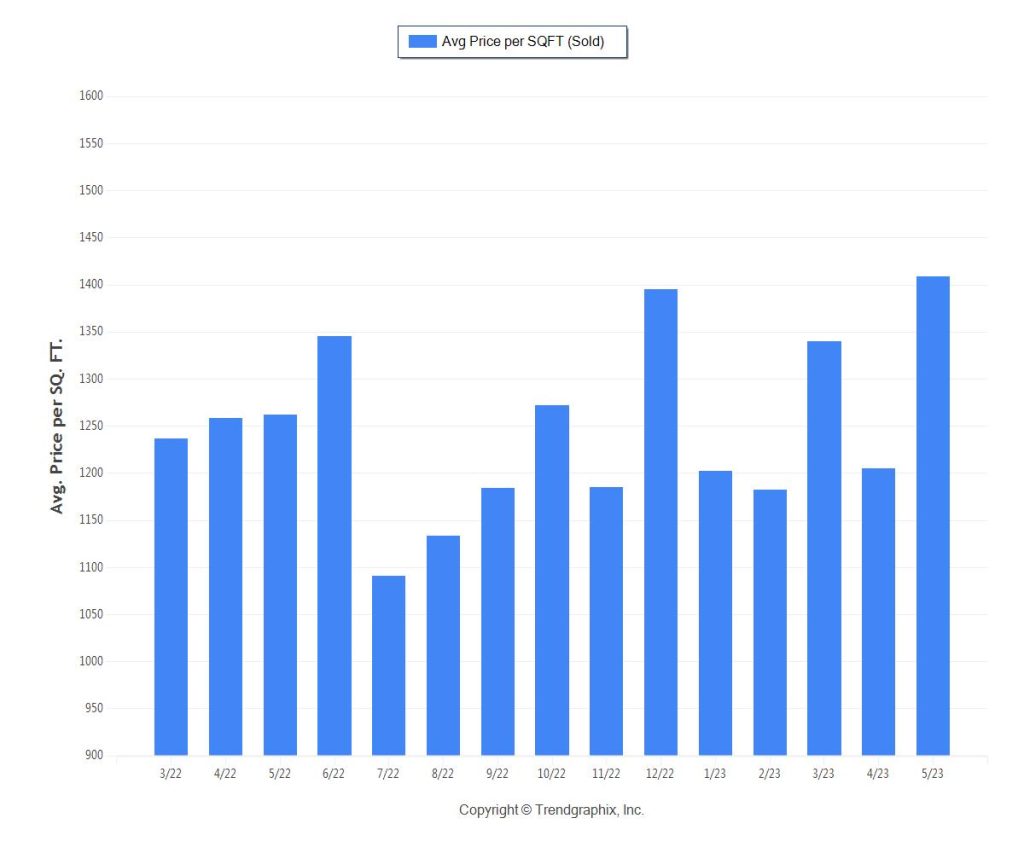This screenshot has height=853, width=1024.
Task: Select the 8/22 bar
Action: [x=443, y=645]
